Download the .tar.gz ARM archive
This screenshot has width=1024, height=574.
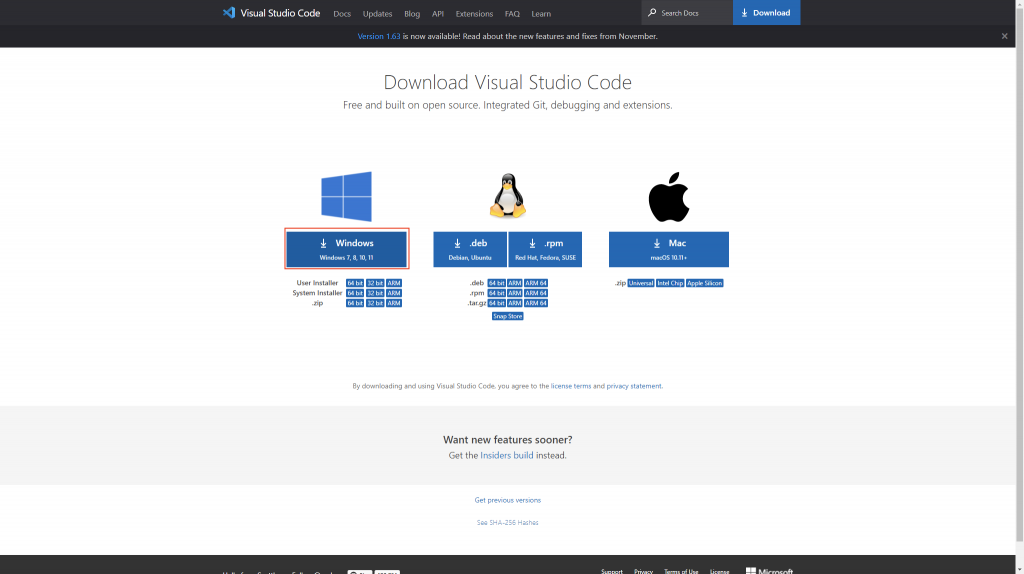point(515,303)
